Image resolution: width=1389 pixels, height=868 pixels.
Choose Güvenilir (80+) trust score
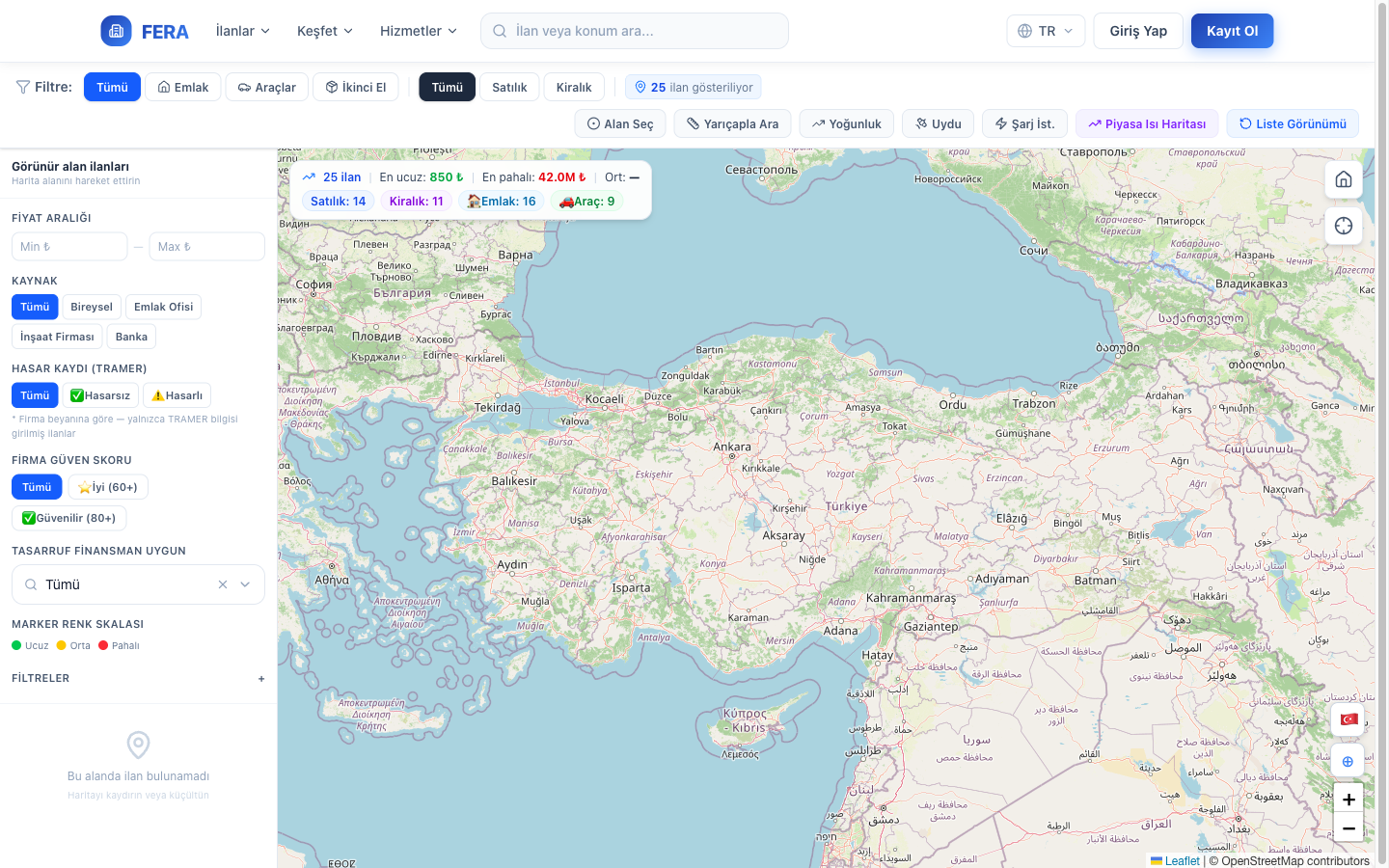[x=69, y=518]
